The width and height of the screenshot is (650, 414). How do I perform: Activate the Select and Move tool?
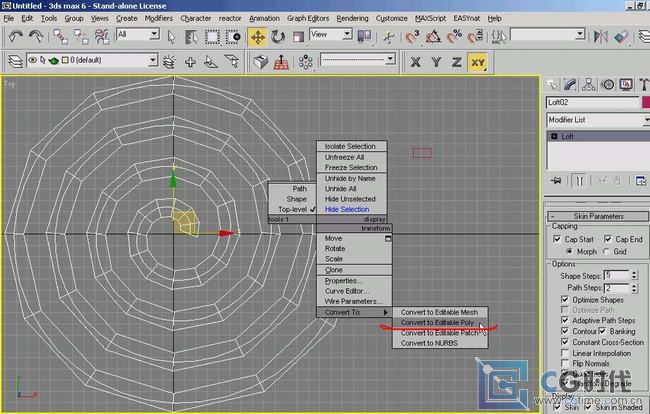[x=257, y=37]
